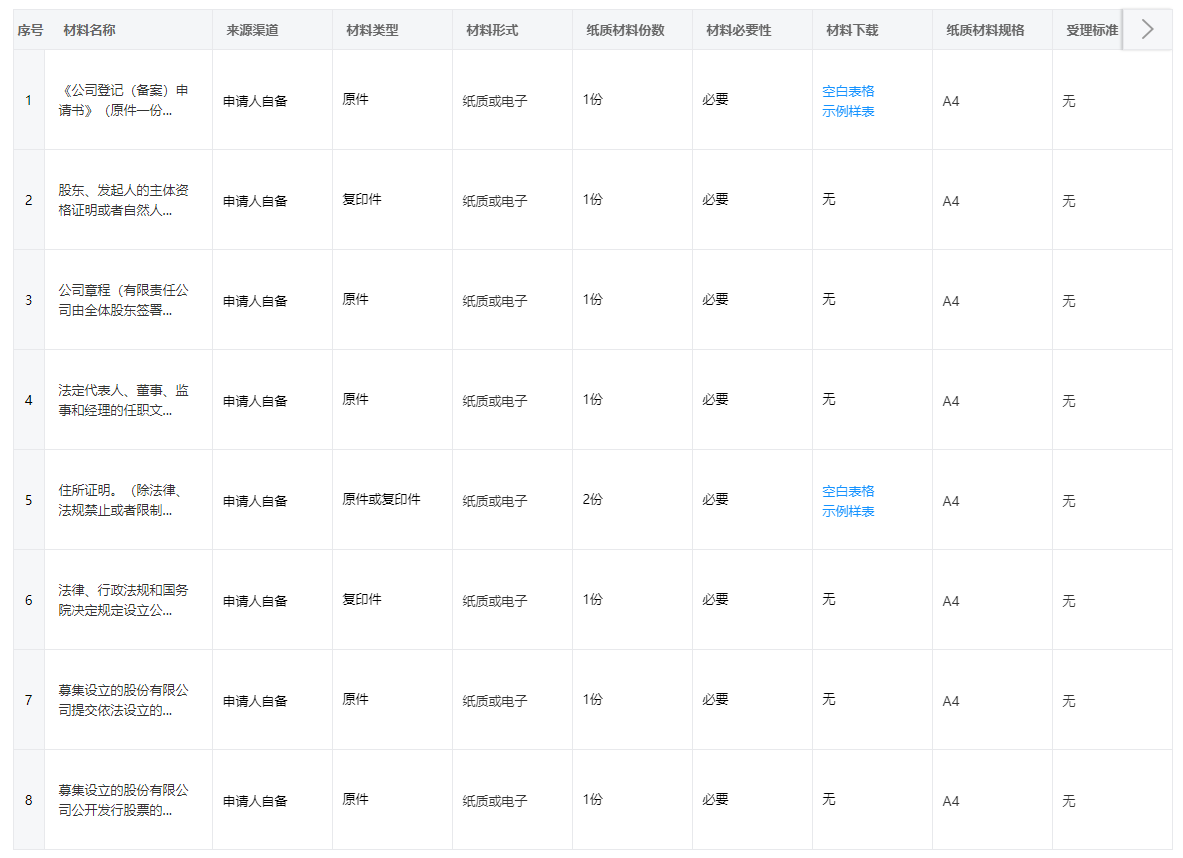Viewport: 1183px width, 858px height.
Task: Click A4 cell in row 8
Action: [x=951, y=801]
